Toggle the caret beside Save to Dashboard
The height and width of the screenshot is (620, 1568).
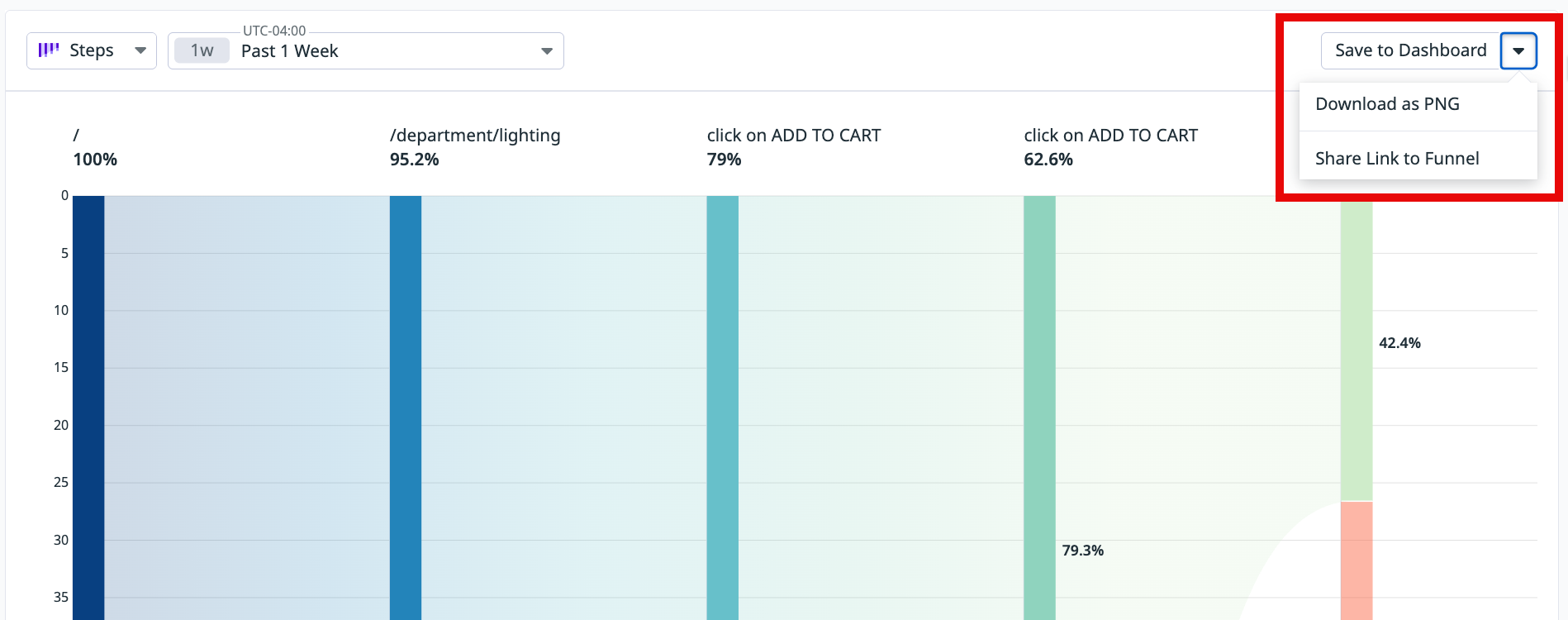1518,50
